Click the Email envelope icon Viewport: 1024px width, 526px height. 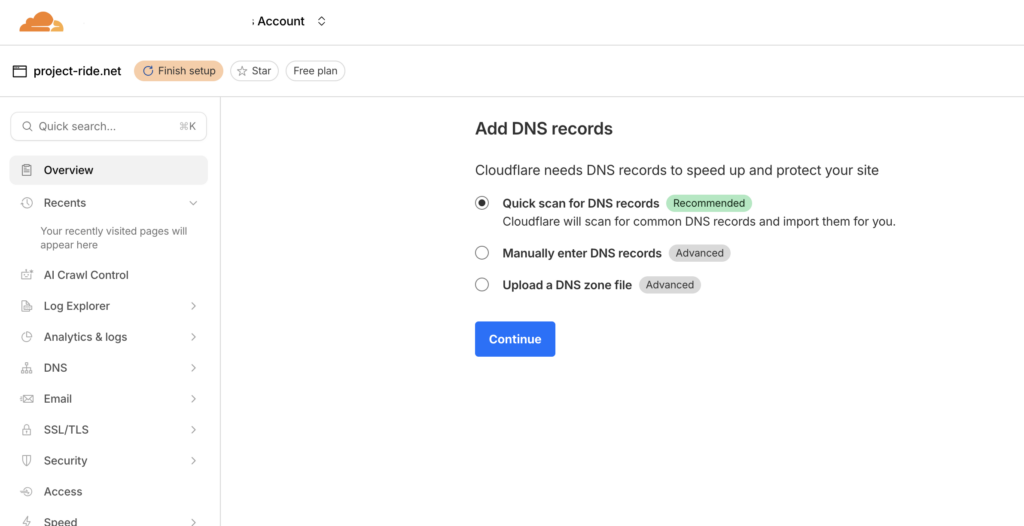pos(26,399)
